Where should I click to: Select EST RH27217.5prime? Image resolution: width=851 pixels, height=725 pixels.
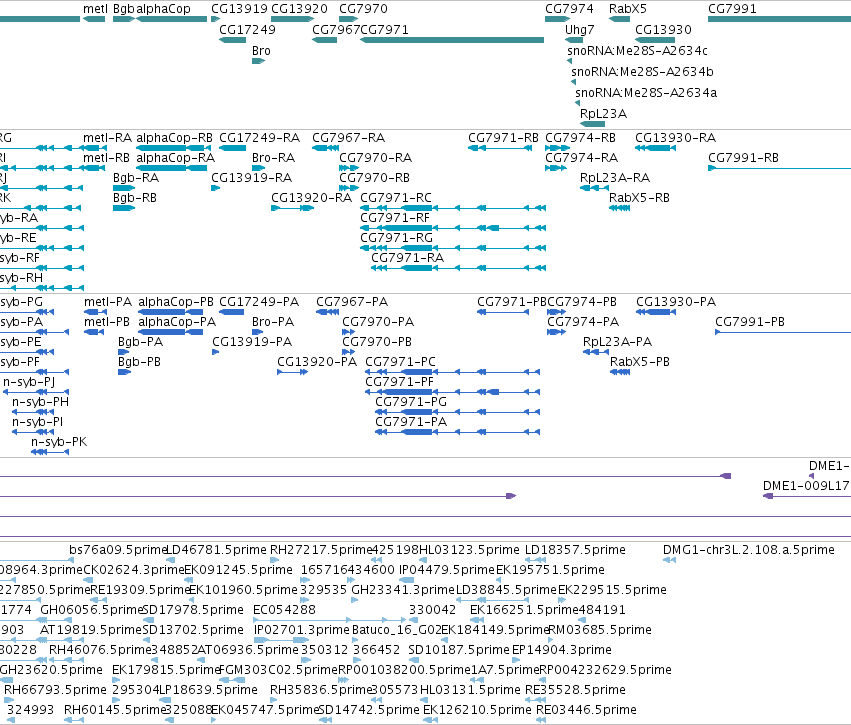pyautogui.click(x=321, y=550)
